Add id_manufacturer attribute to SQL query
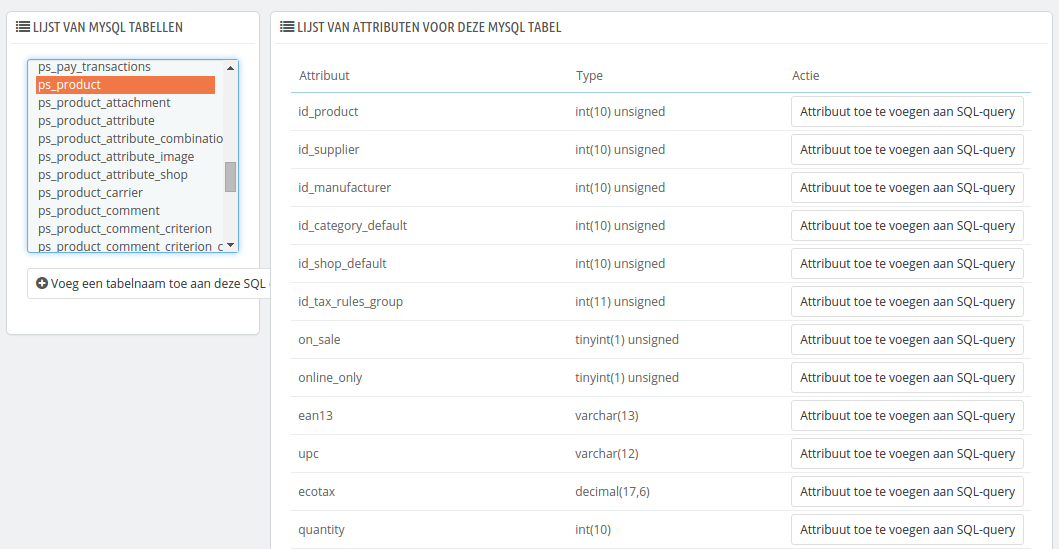Screen dimensions: 1059x549 pyautogui.click(x=907, y=188)
